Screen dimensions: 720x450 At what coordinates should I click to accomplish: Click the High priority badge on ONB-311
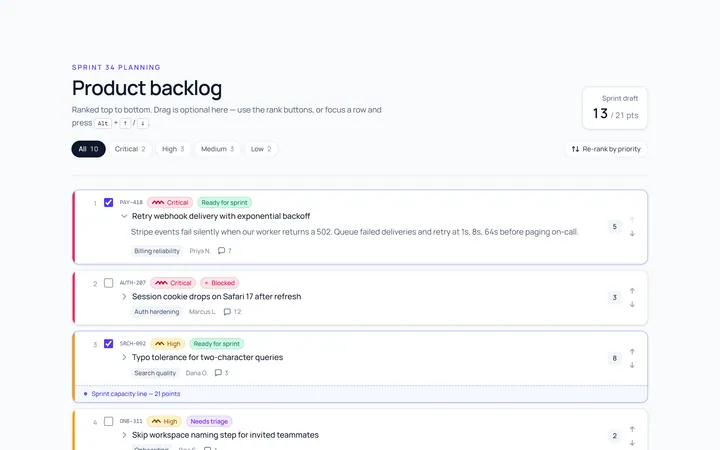(x=164, y=421)
